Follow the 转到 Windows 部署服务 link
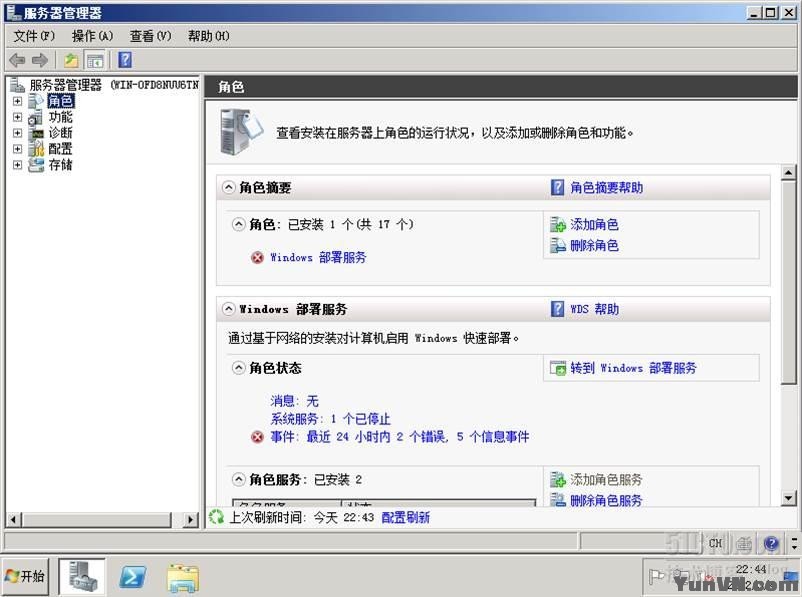The height and width of the screenshot is (597, 802). pyautogui.click(x=633, y=368)
